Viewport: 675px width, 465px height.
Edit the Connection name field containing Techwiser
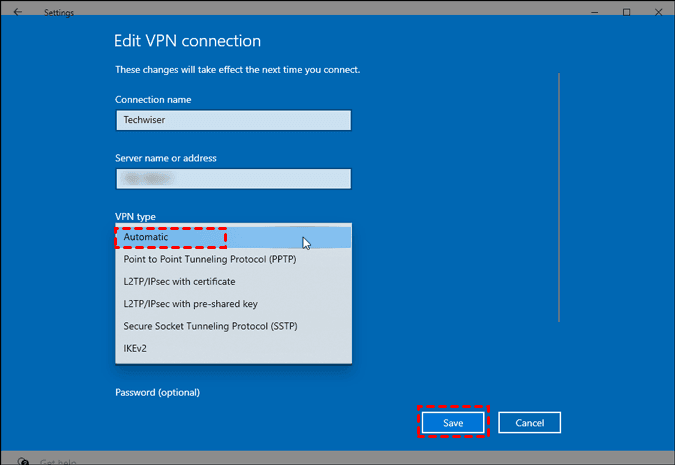[233, 120]
